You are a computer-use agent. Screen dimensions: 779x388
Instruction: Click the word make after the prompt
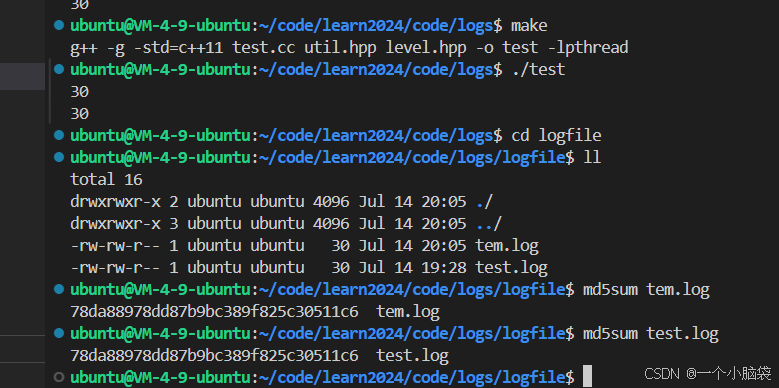click(x=529, y=25)
